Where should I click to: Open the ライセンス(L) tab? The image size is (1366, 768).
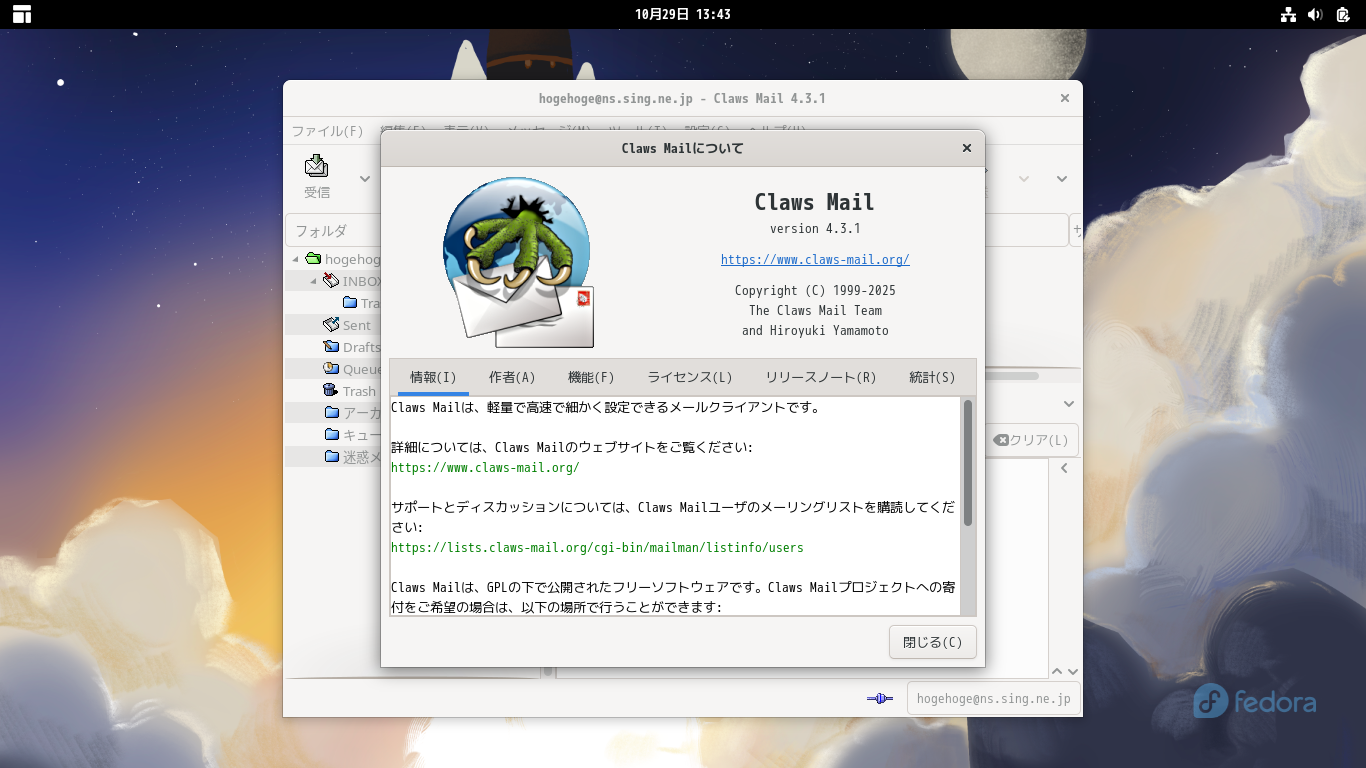[690, 377]
